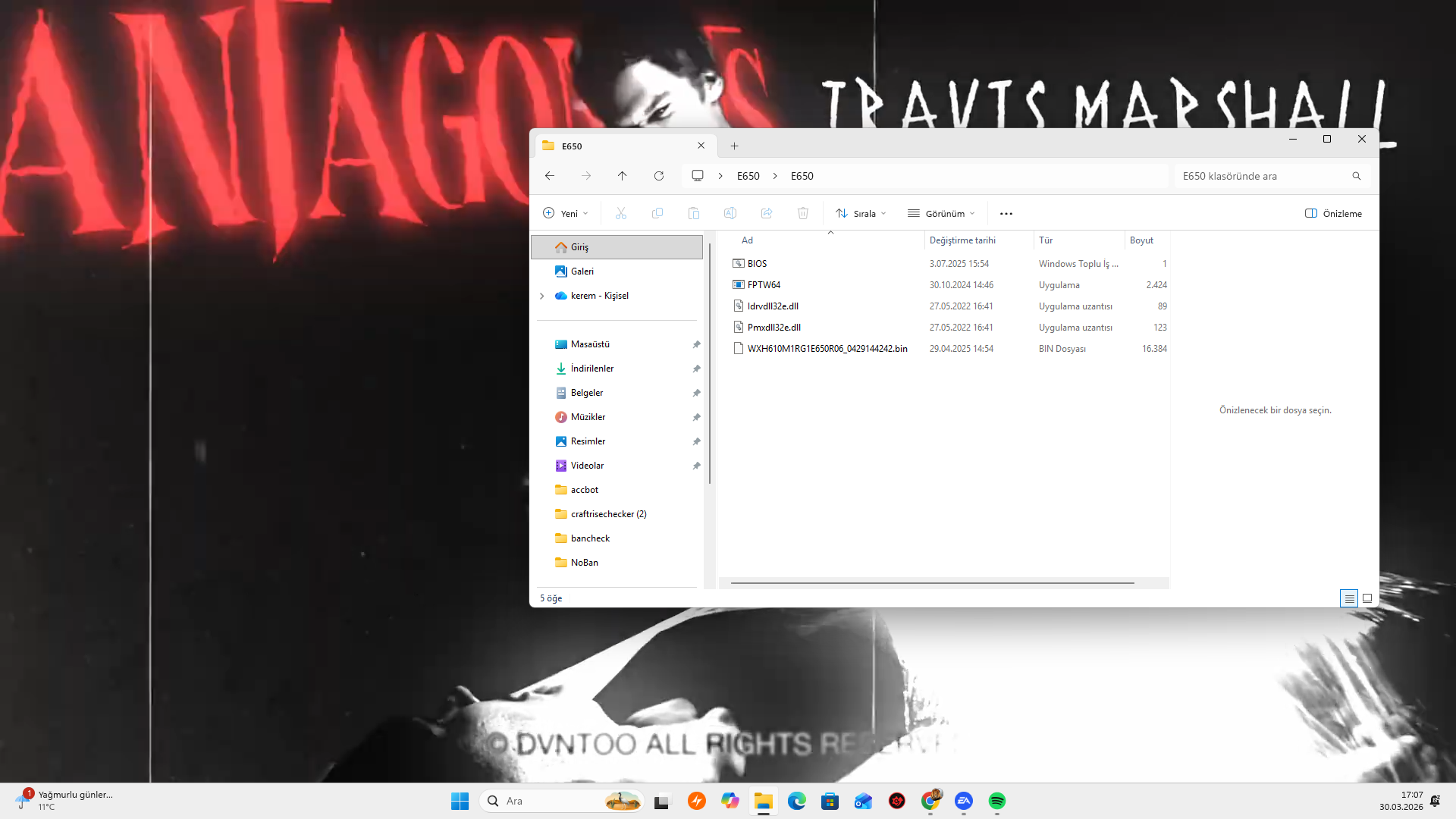
Task: Open the Sırala sort dropdown
Action: pyautogui.click(x=861, y=214)
